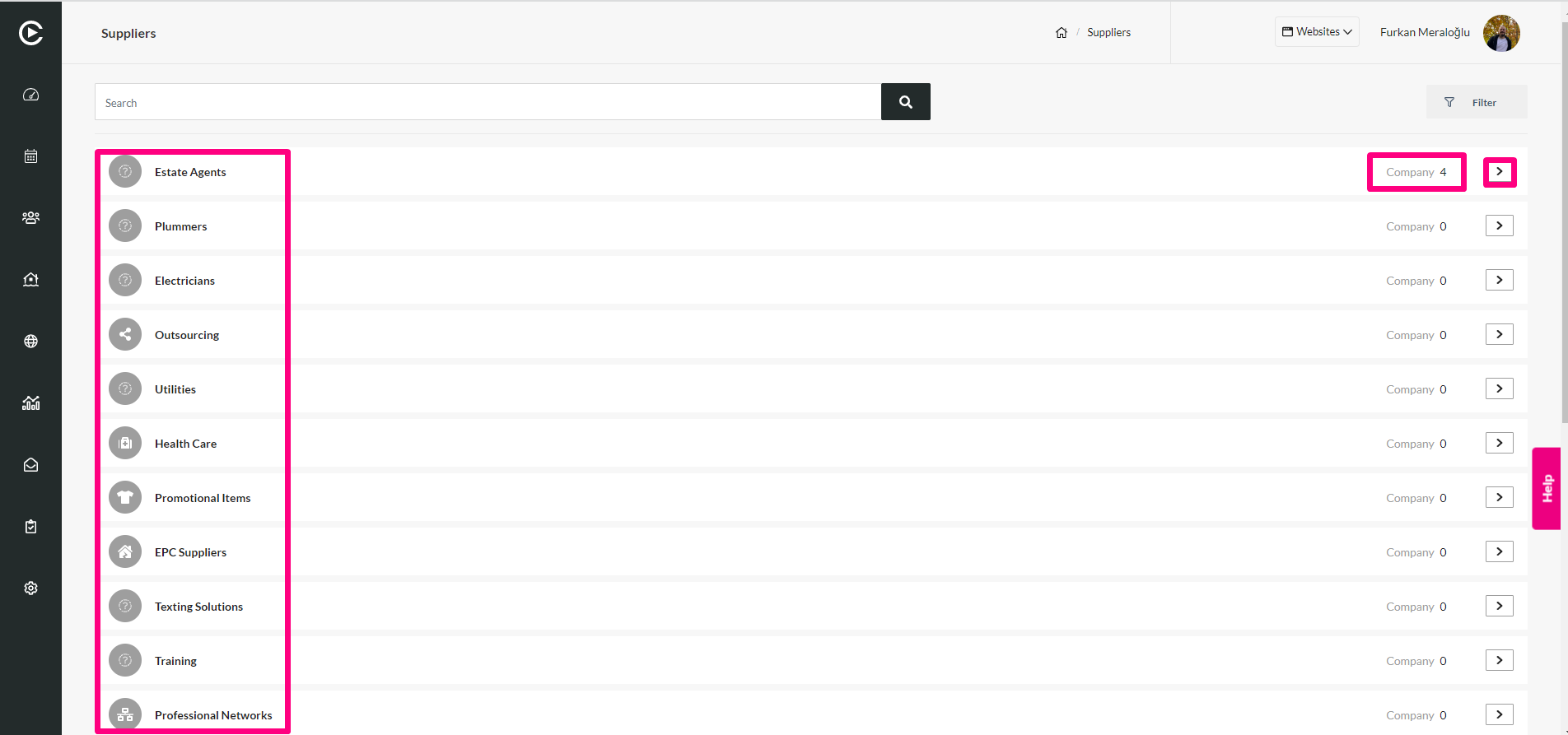Open the analytics chart icon in sidebar
1568x735 pixels.
(30, 403)
